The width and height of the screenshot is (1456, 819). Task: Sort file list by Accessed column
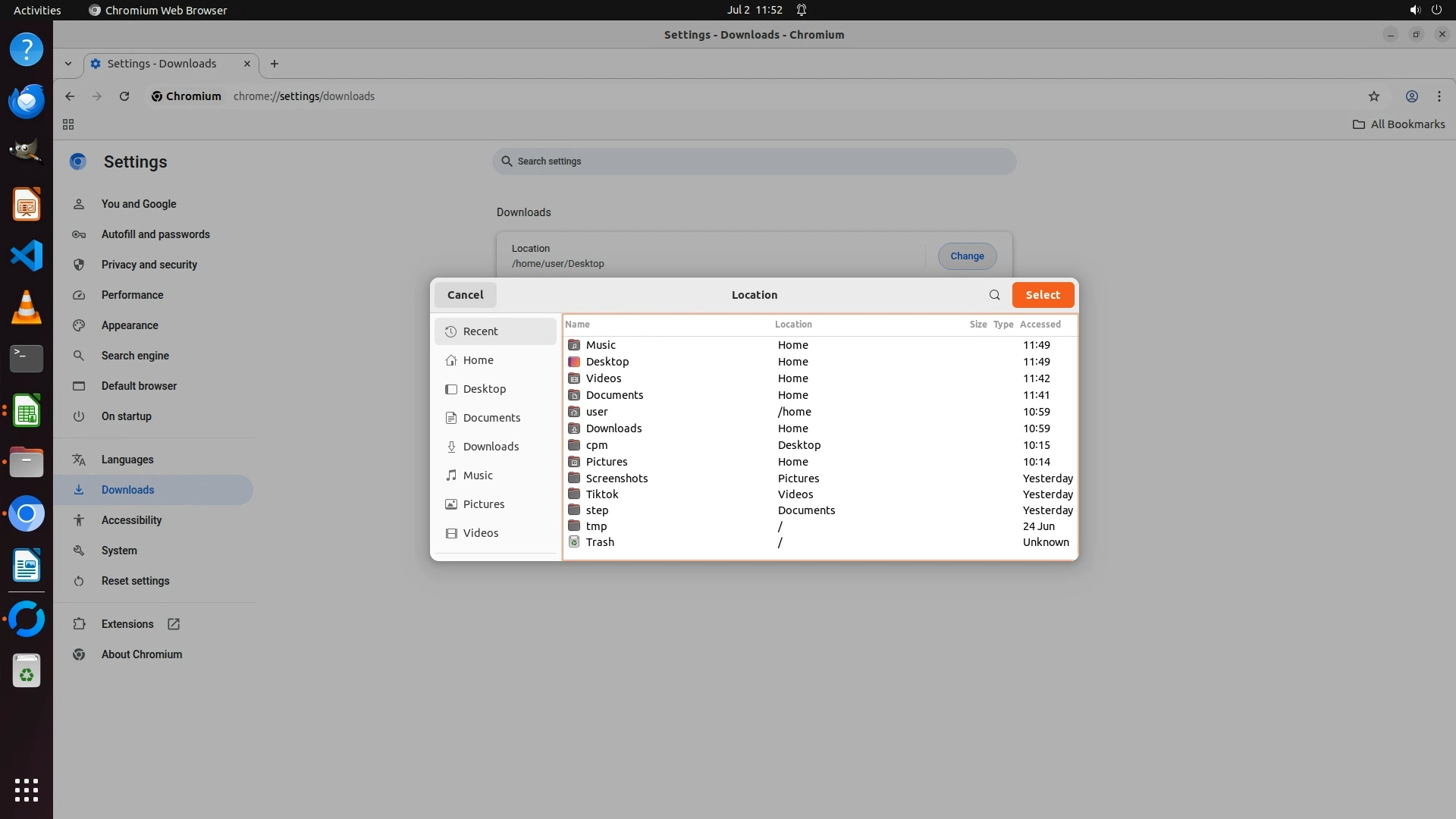point(1040,325)
